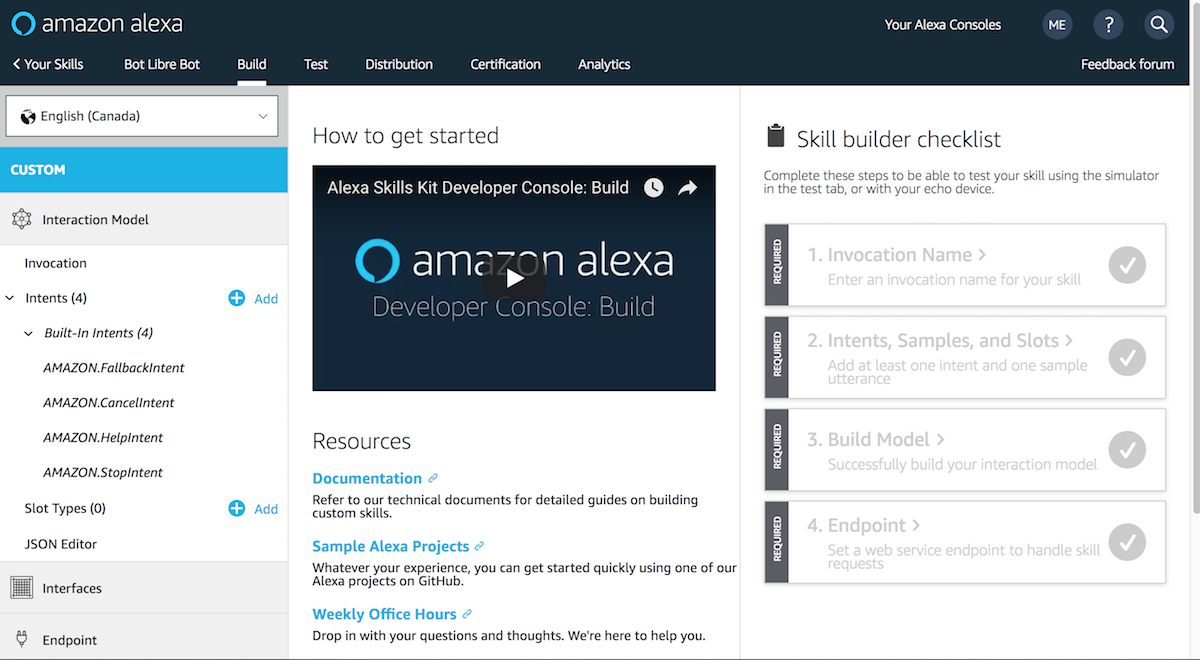This screenshot has width=1200, height=660.
Task: Open checklist step 2. Intents, Samples, and Slots
Action: pos(940,341)
